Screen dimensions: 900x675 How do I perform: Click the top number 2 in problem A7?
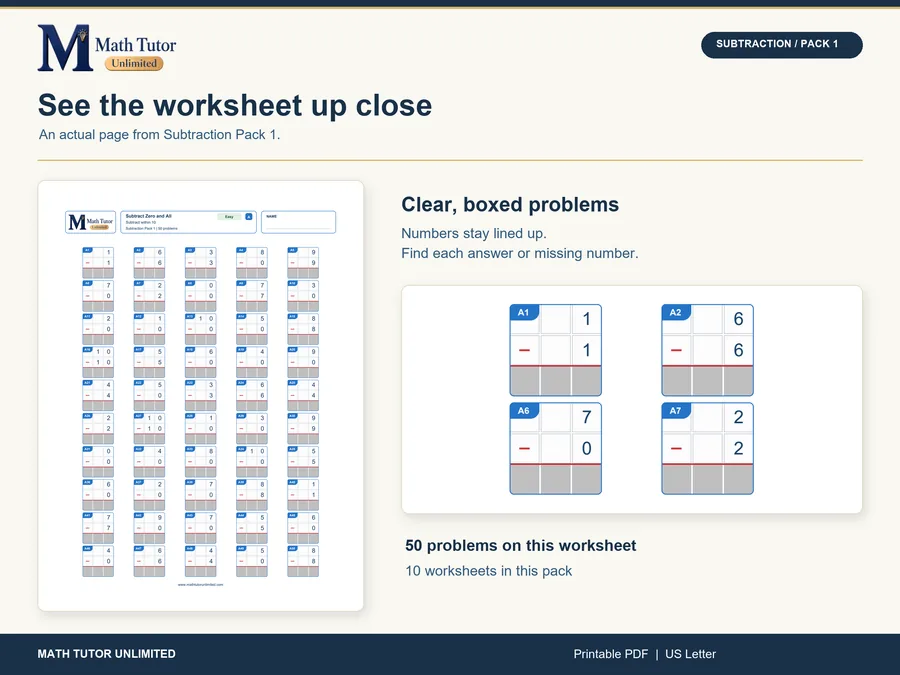[738, 417]
